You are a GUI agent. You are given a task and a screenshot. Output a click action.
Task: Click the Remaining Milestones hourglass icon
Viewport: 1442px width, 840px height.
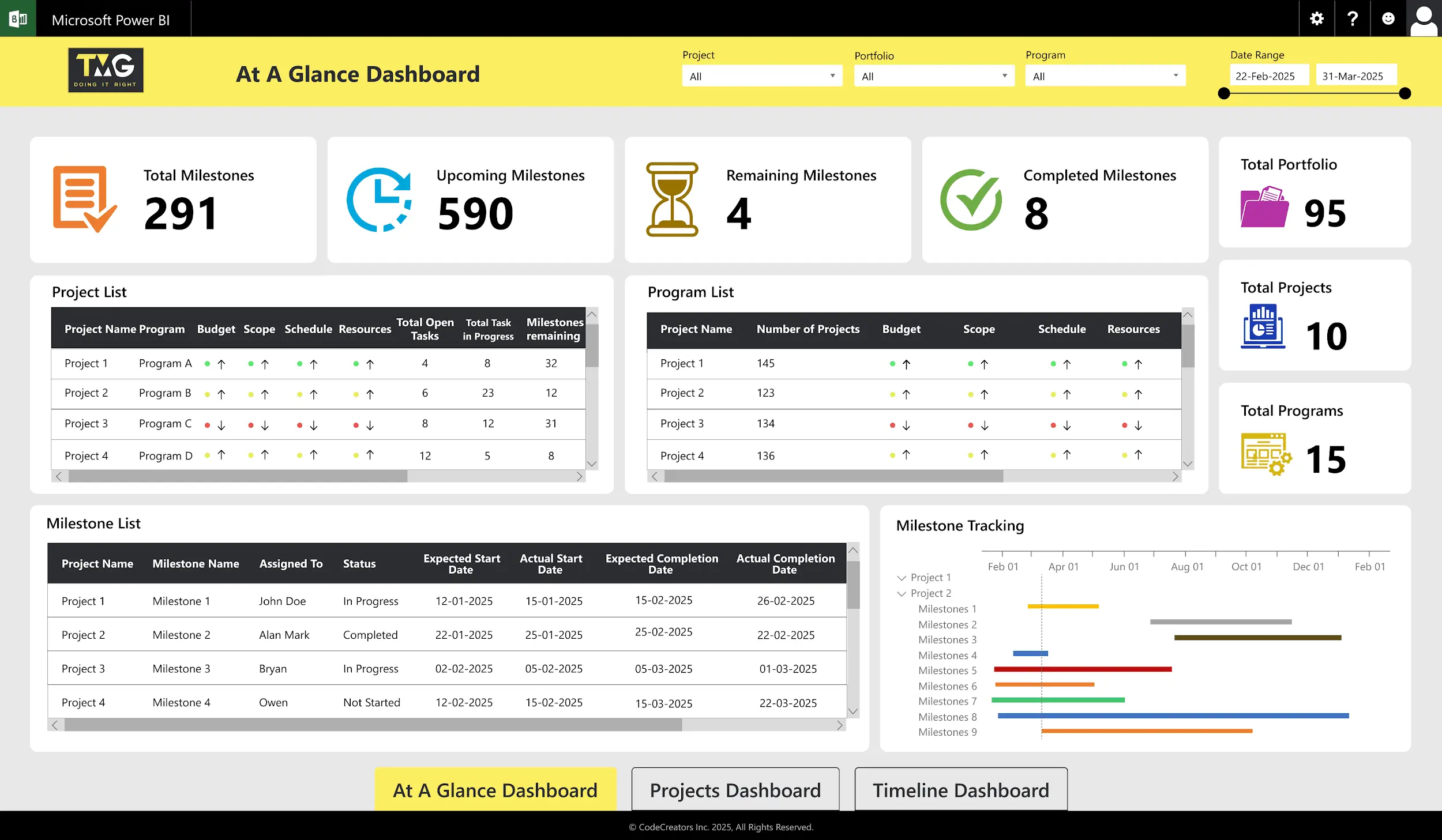point(672,199)
